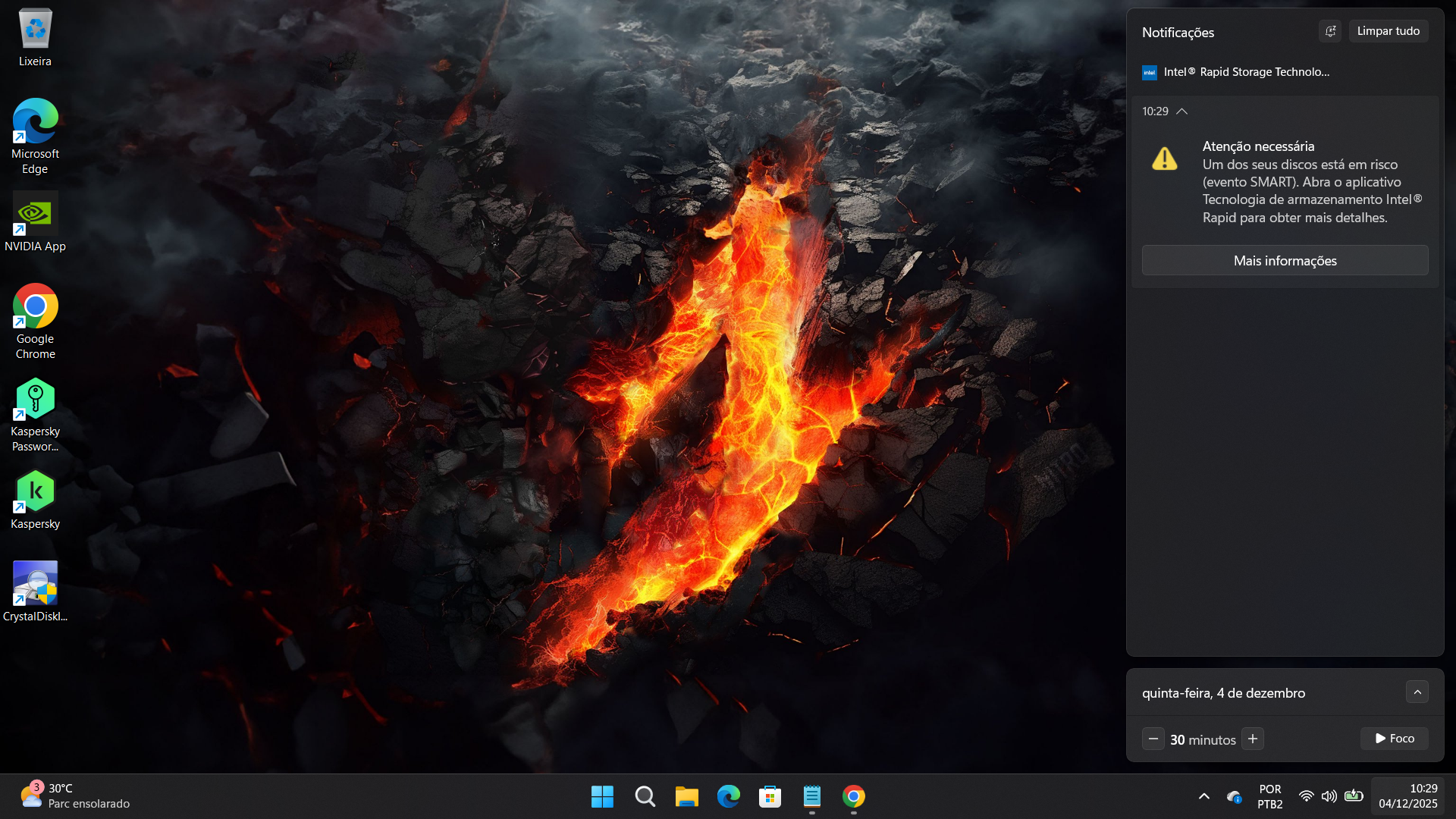The image size is (1456, 819).
Task: Increase focus minutes with plus button
Action: pyautogui.click(x=1253, y=739)
